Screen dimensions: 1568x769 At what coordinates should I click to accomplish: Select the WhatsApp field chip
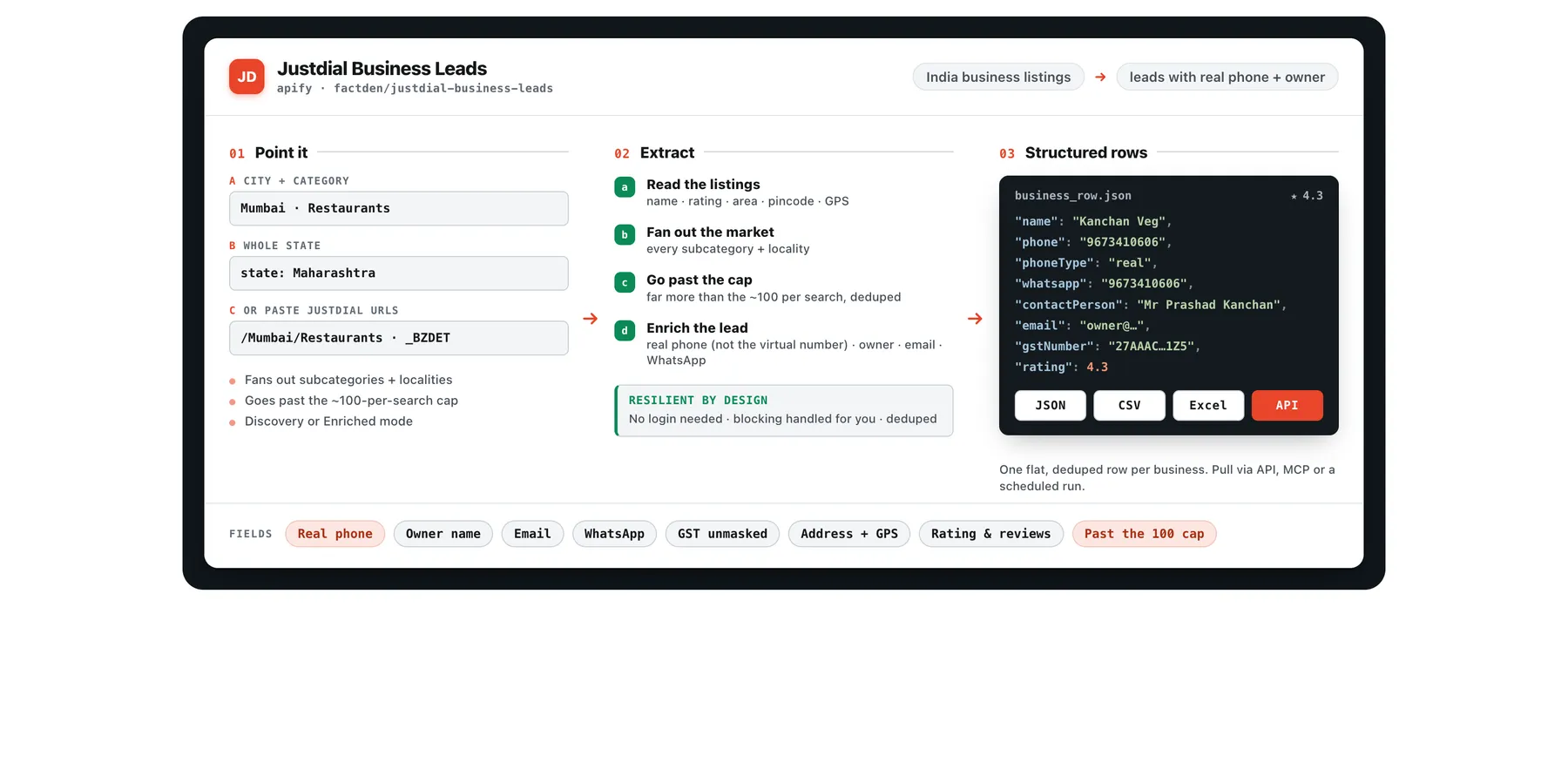coord(614,534)
